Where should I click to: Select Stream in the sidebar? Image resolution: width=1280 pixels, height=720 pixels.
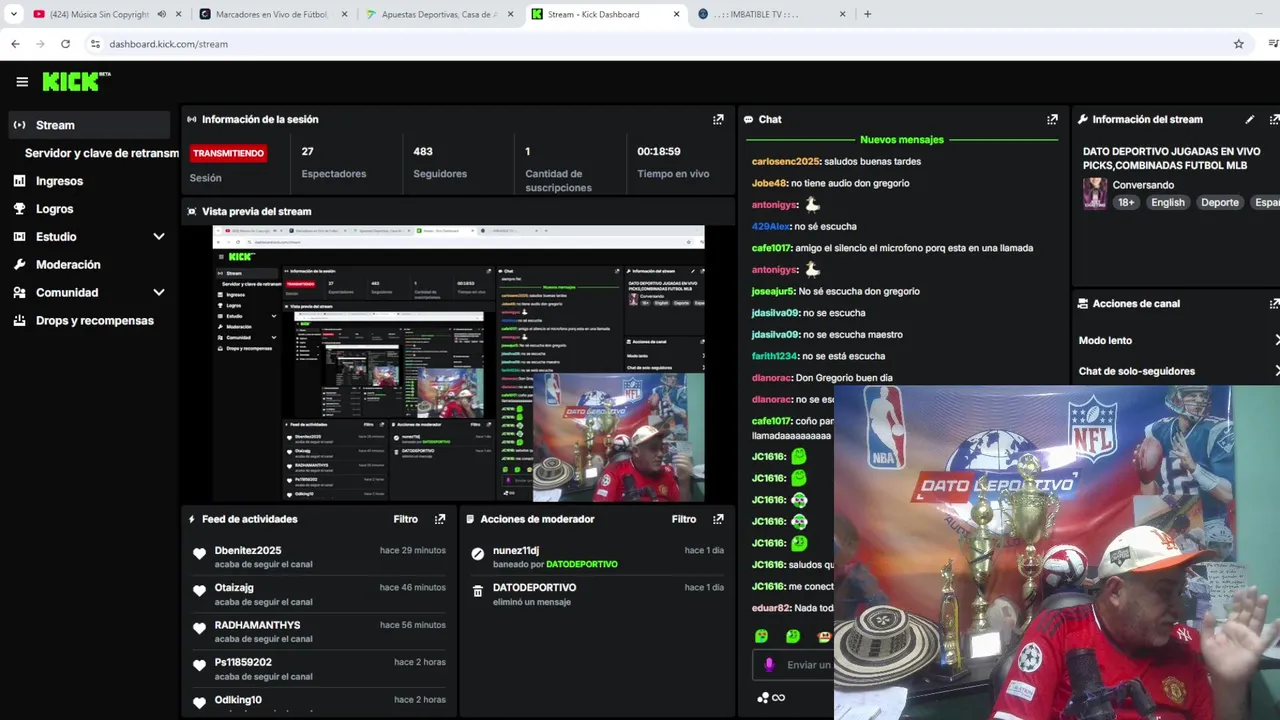click(89, 125)
